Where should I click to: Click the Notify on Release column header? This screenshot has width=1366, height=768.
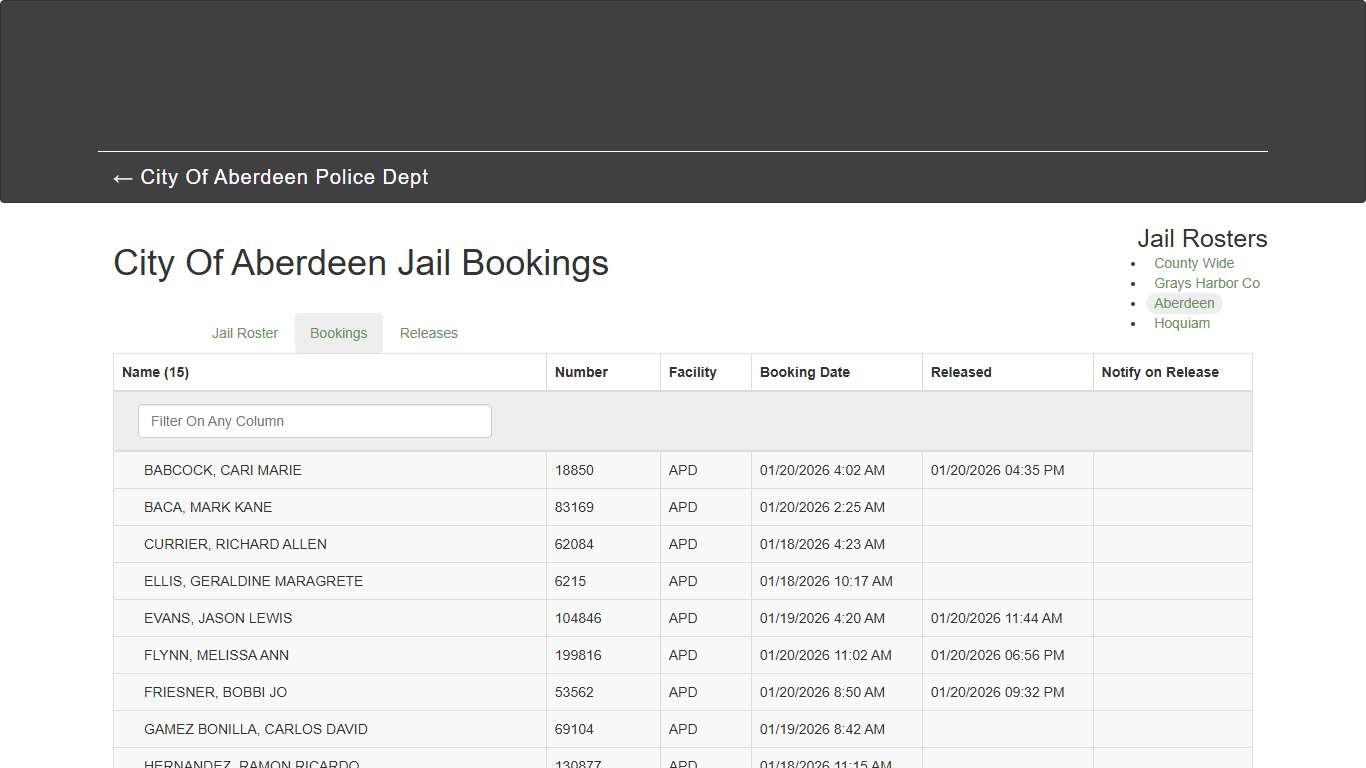pos(1160,371)
